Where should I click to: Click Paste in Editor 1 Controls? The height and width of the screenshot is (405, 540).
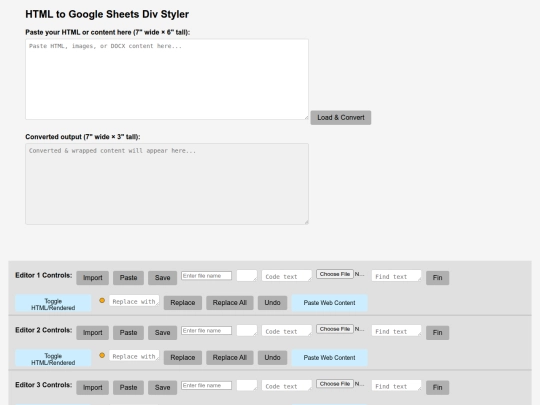(128, 278)
